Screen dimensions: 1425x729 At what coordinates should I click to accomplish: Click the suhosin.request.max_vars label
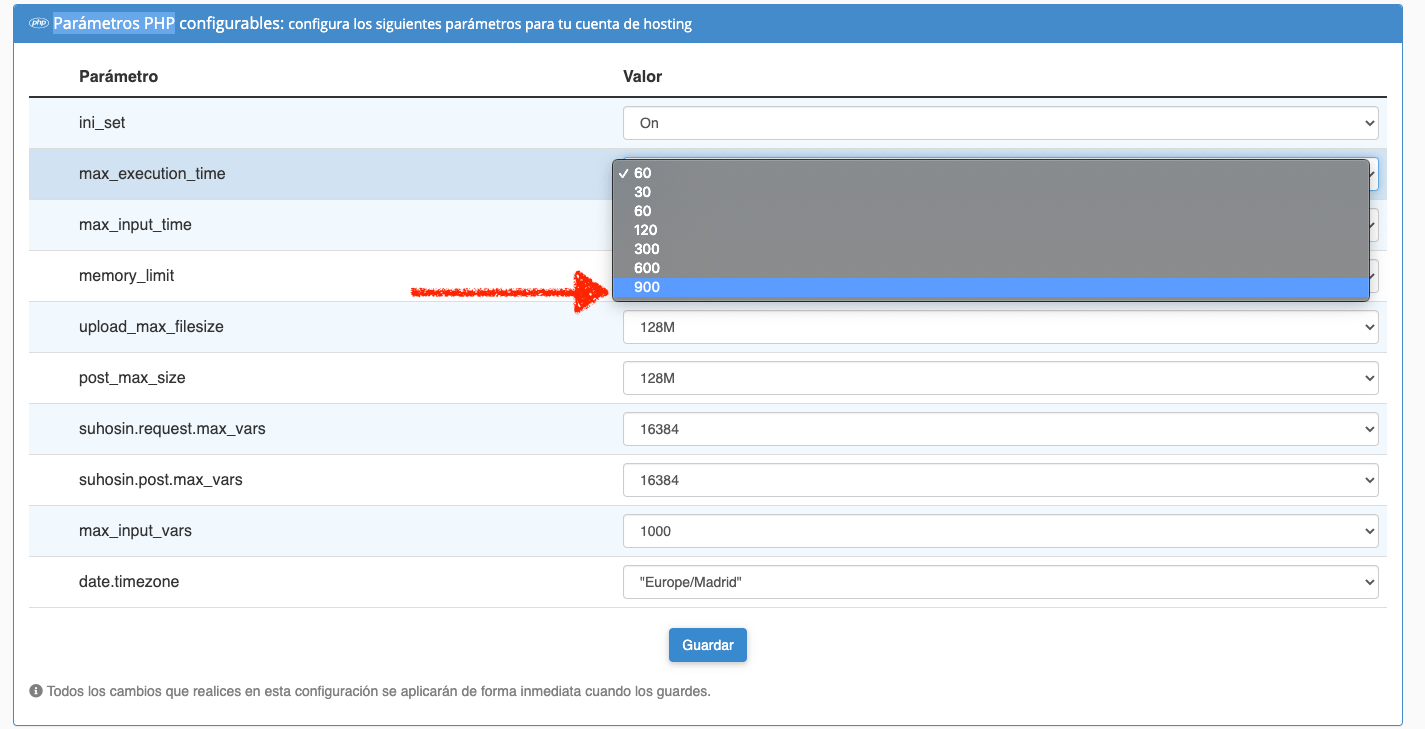172,429
